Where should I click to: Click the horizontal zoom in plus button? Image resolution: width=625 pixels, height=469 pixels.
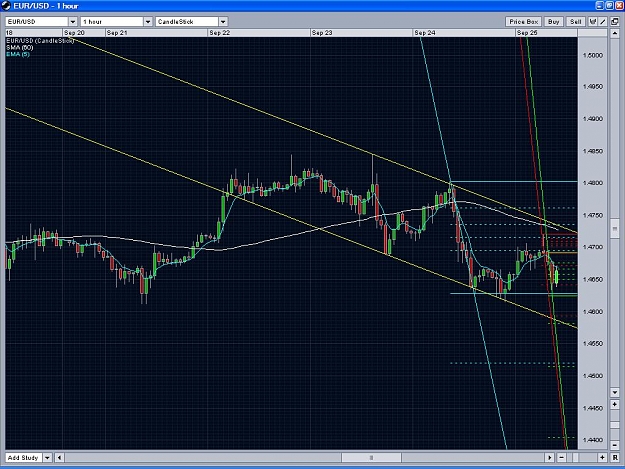602,457
